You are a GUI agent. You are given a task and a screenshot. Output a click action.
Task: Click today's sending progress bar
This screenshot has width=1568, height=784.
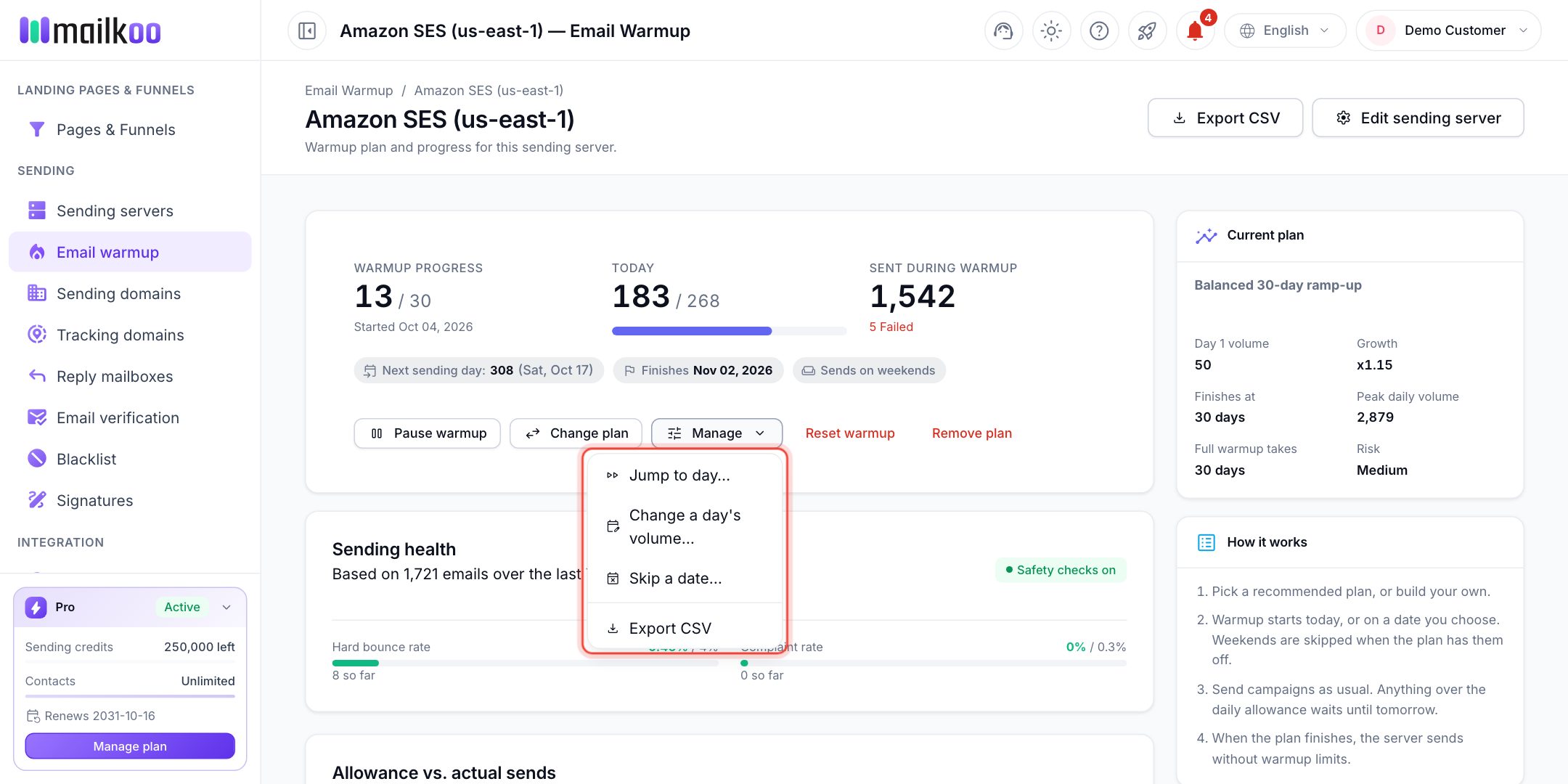(x=729, y=331)
